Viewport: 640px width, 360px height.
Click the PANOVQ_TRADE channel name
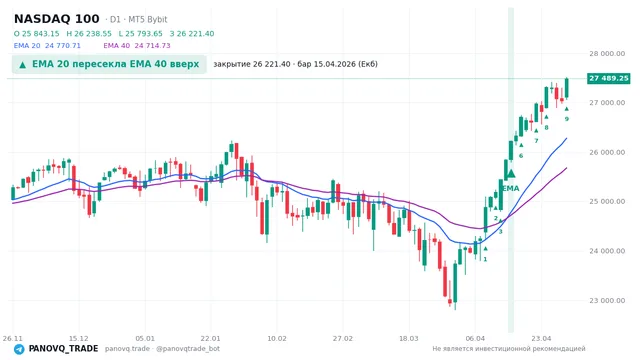pos(63,349)
